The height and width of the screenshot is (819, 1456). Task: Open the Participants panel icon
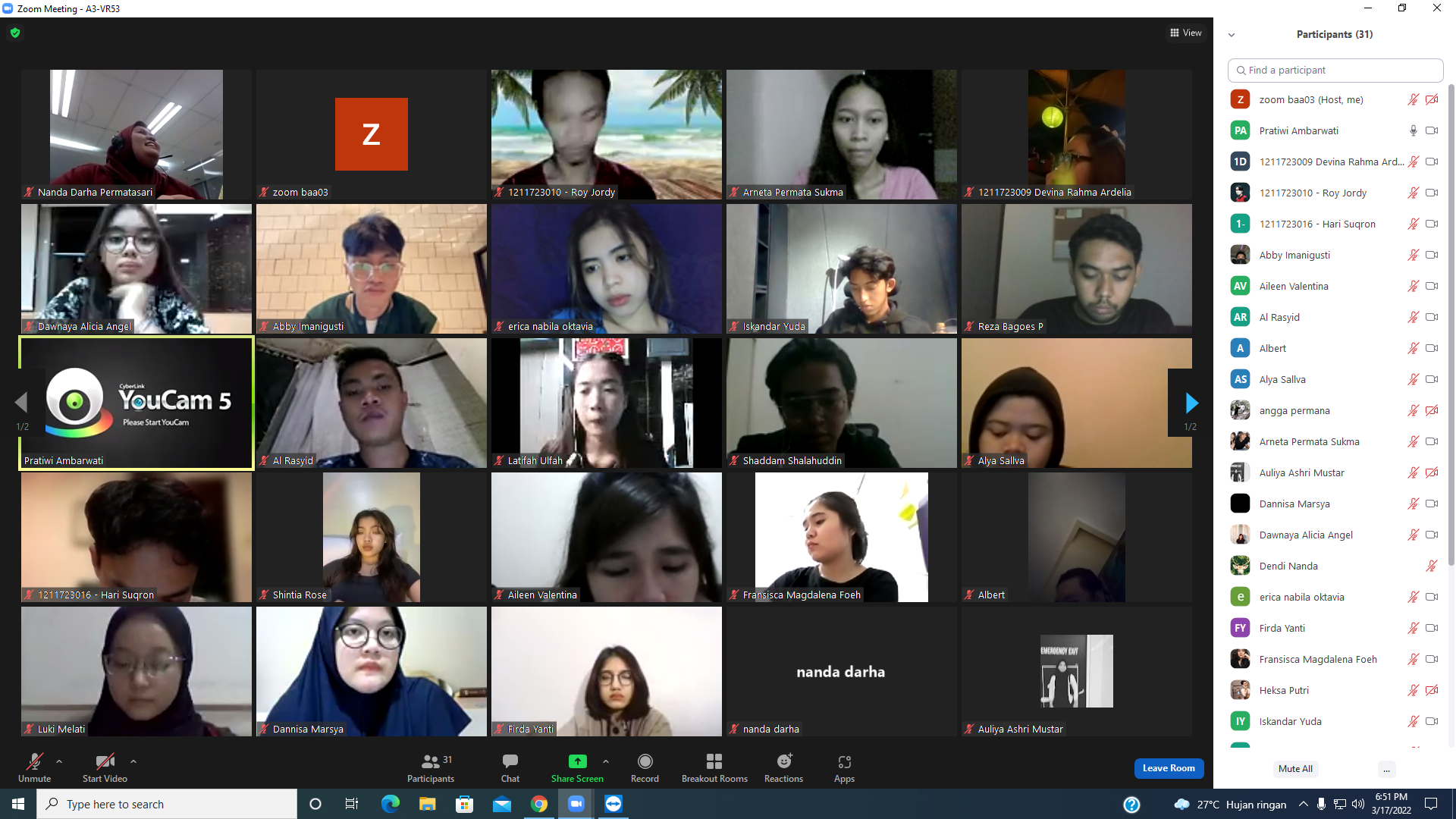pos(431,761)
